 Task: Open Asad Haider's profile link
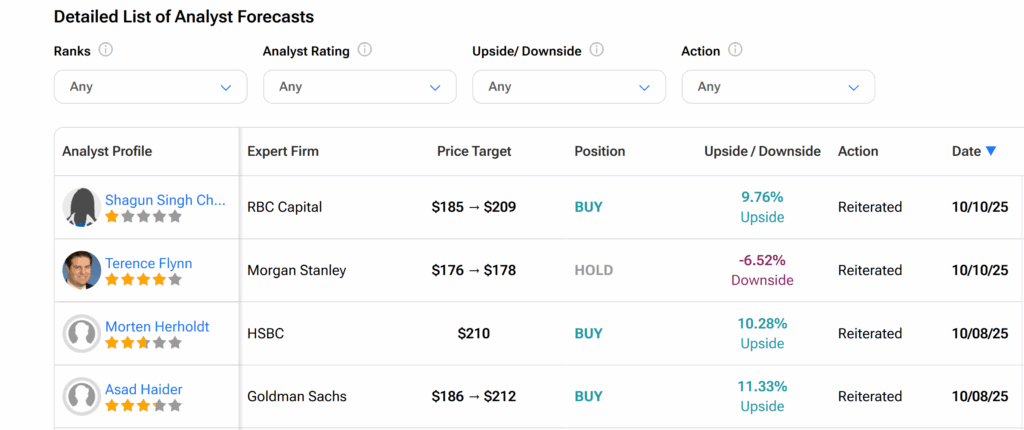coord(144,389)
